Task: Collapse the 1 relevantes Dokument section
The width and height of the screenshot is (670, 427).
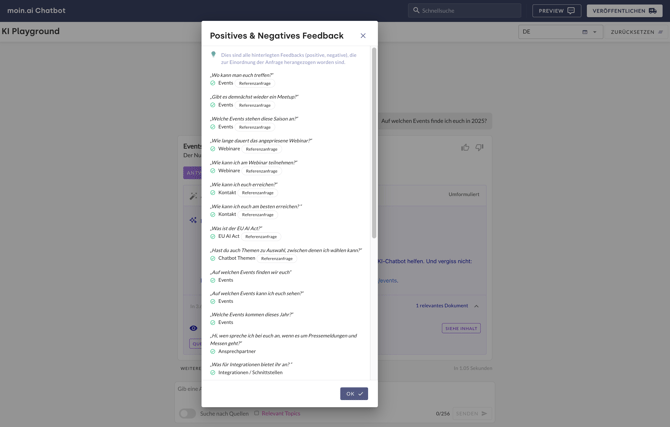Action: 477,306
